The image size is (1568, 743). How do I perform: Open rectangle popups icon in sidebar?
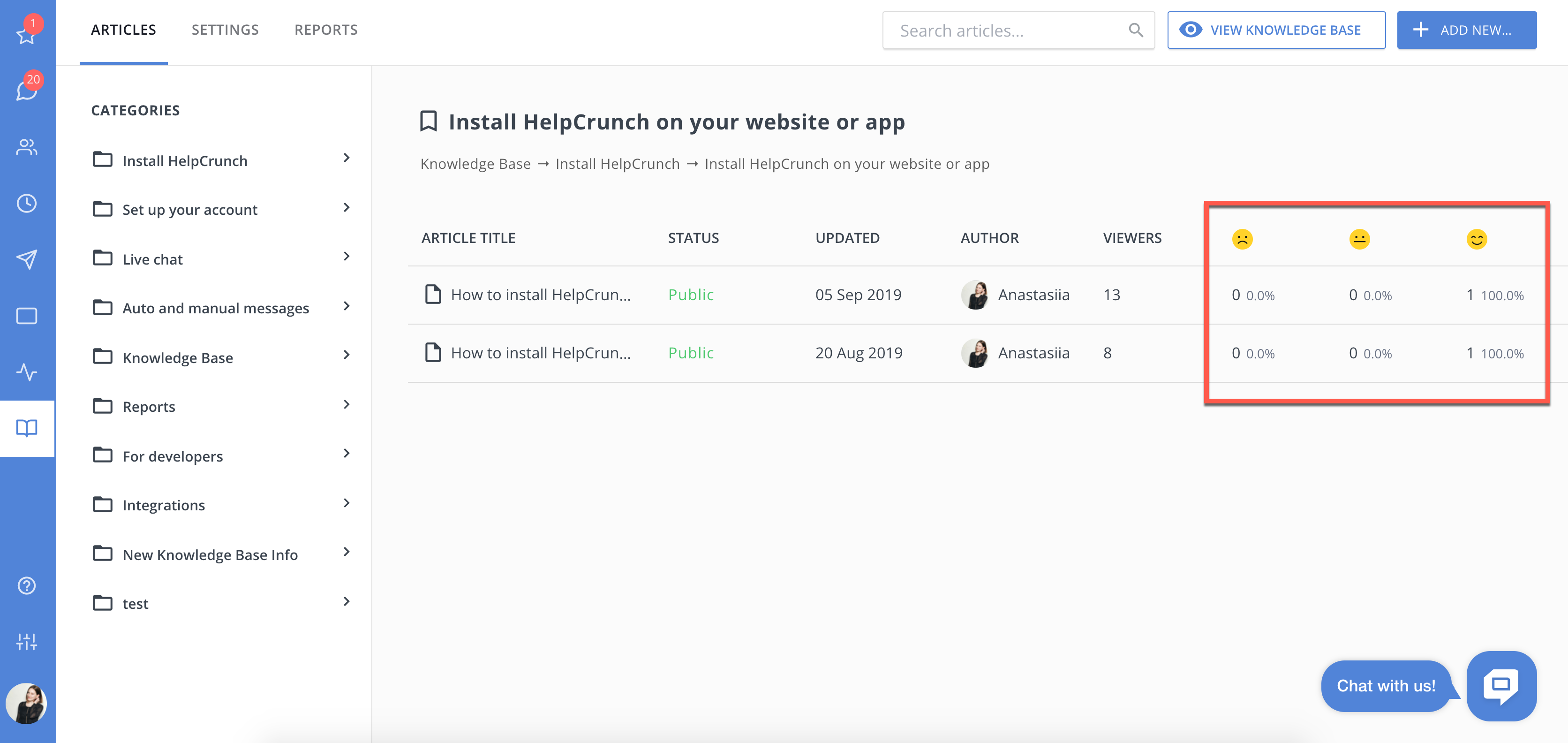[26, 316]
